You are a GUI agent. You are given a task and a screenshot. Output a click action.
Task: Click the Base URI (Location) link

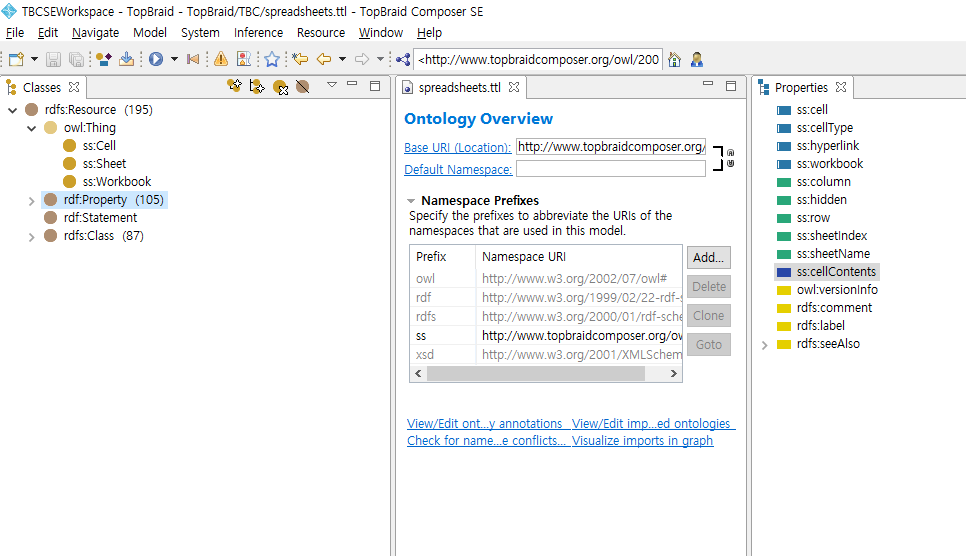[458, 148]
